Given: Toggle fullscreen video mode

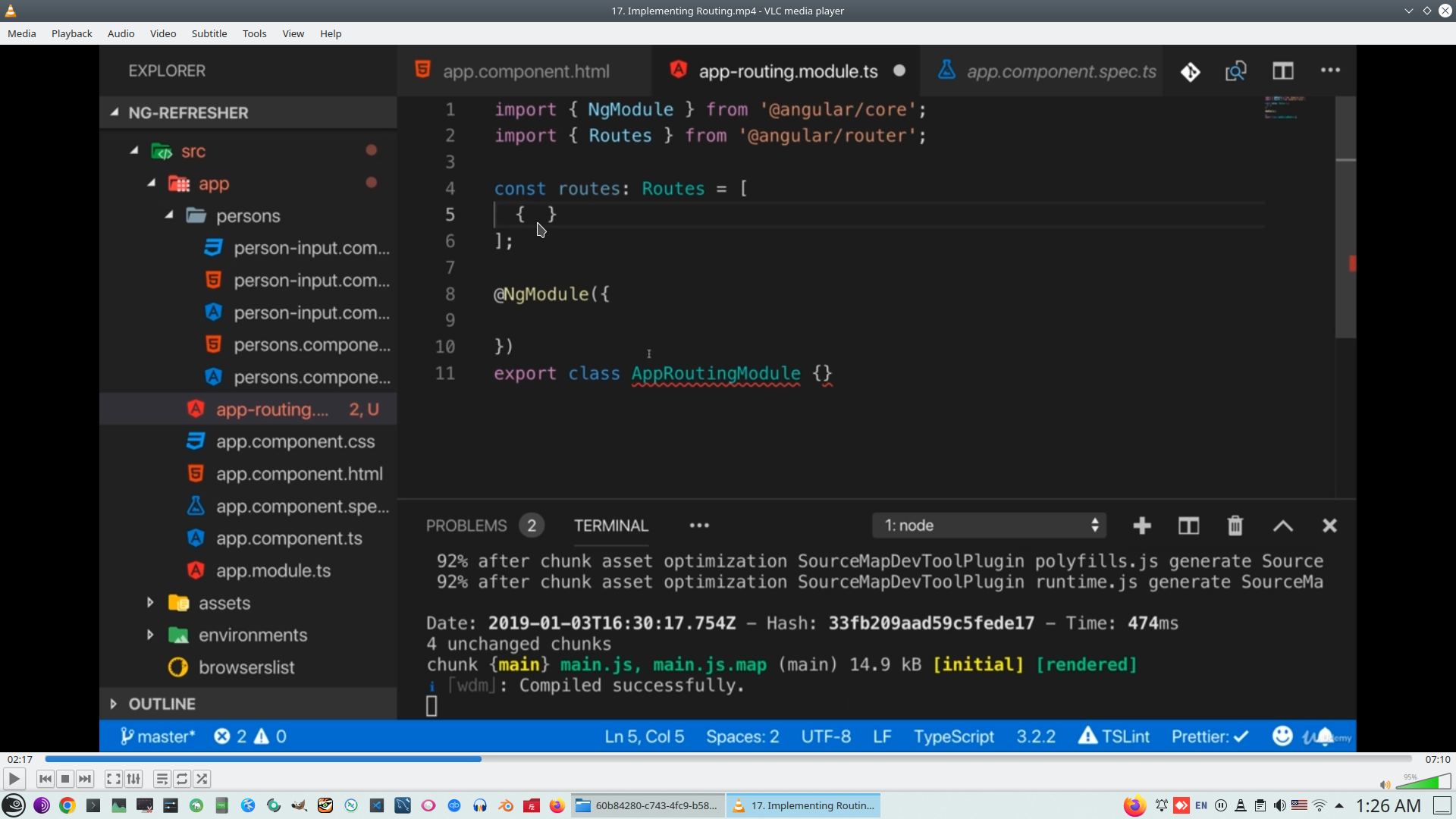Looking at the screenshot, I should [x=113, y=779].
